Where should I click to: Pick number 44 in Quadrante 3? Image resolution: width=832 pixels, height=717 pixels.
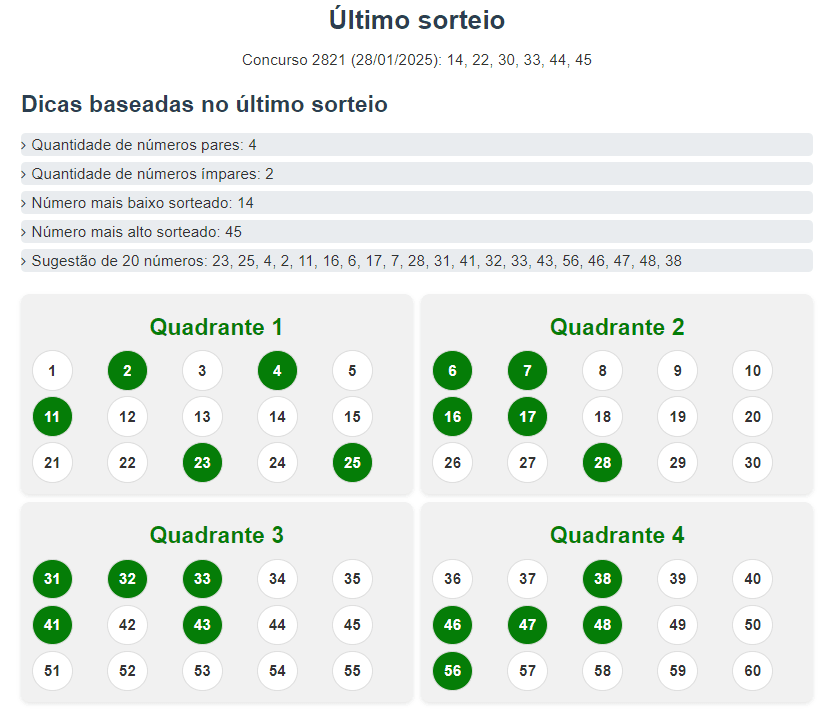[277, 625]
